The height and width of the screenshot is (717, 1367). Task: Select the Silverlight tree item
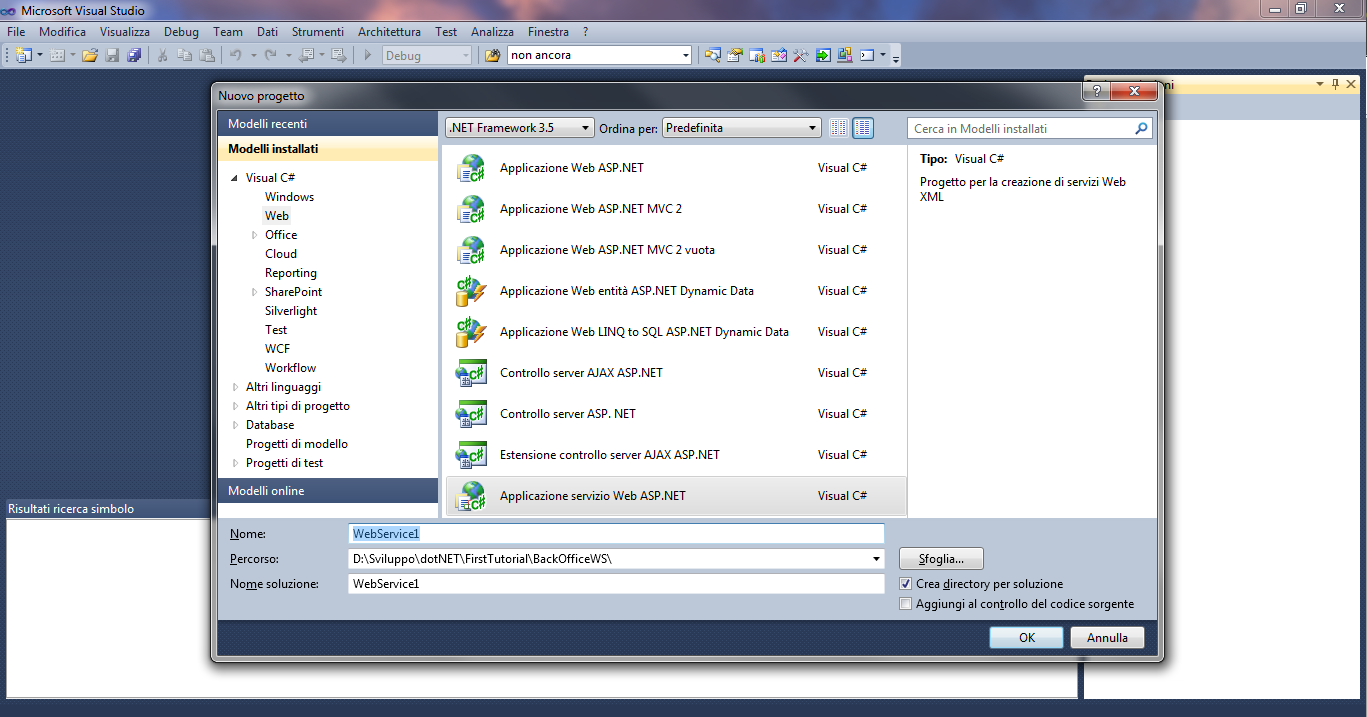point(291,311)
